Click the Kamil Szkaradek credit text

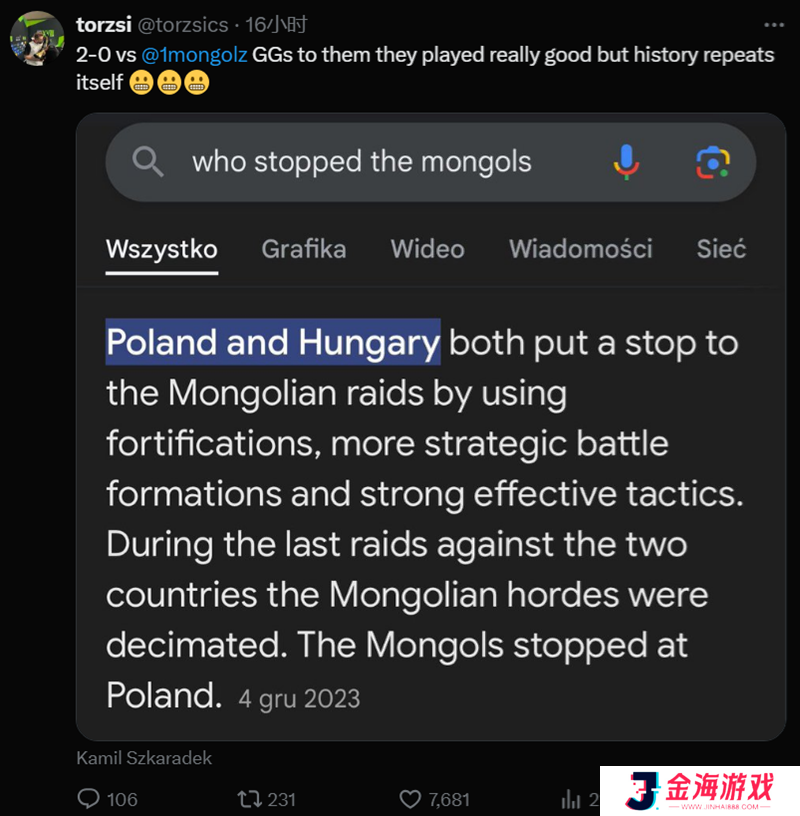[144, 758]
